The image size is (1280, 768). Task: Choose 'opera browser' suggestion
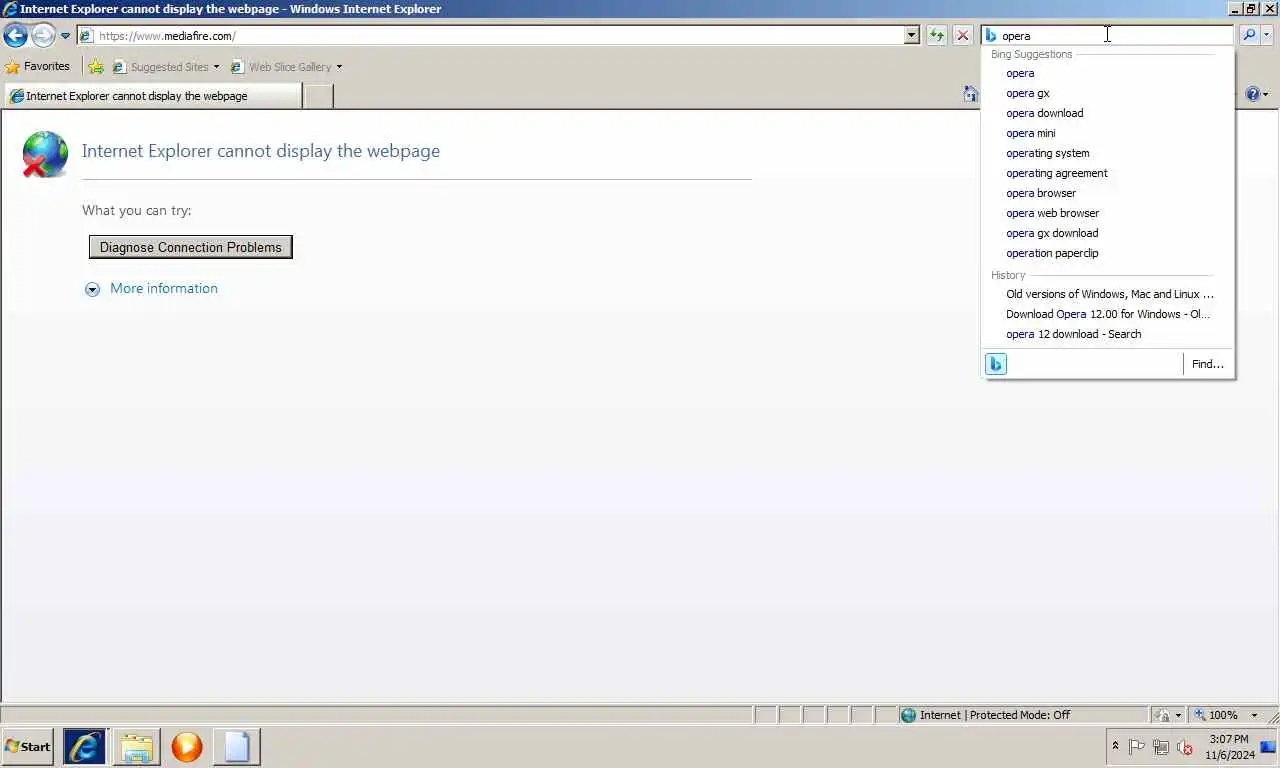coord(1108,193)
